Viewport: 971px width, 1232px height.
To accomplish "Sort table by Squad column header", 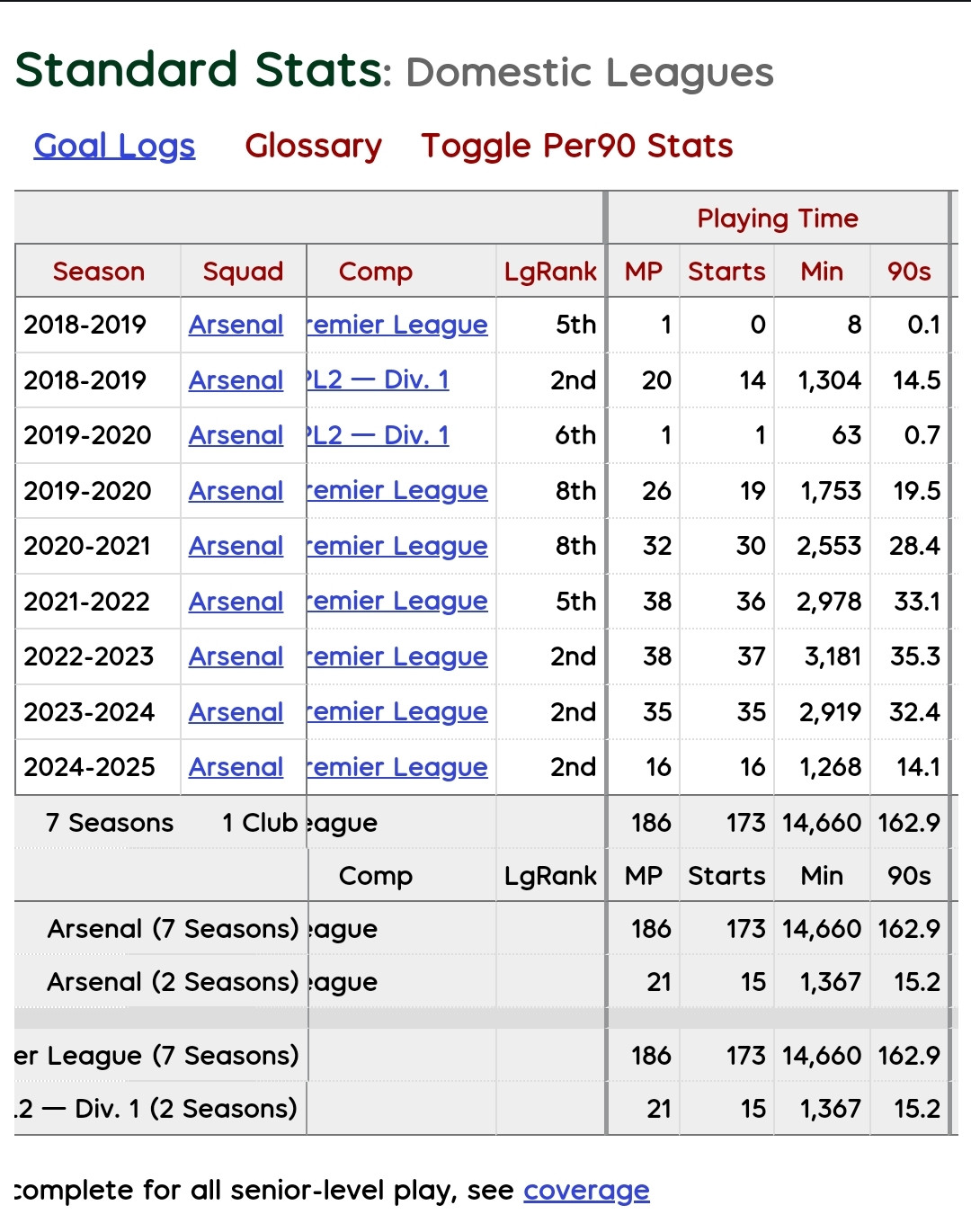I will tap(243, 272).
